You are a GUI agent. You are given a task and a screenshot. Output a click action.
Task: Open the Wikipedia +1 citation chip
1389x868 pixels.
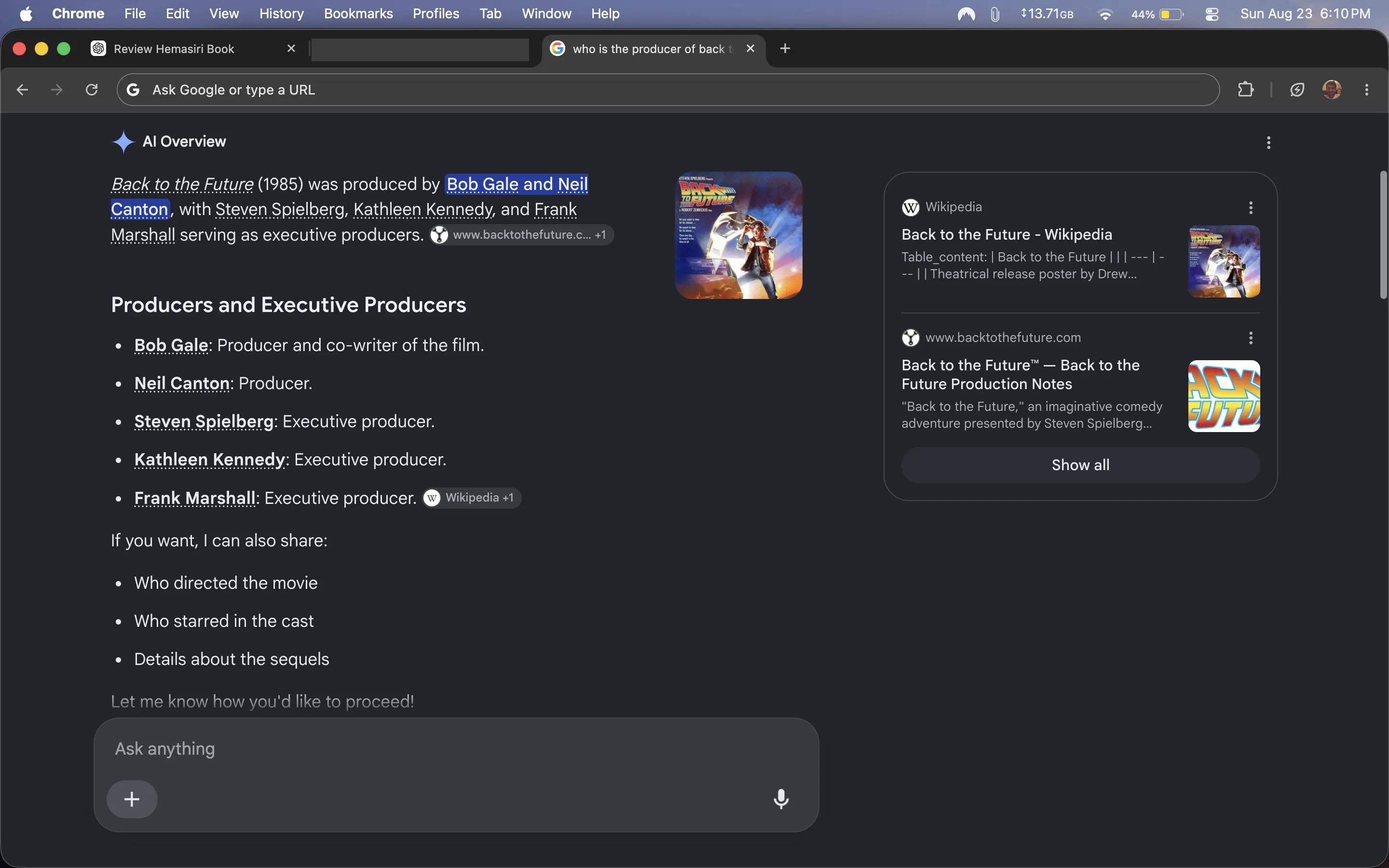(x=472, y=498)
